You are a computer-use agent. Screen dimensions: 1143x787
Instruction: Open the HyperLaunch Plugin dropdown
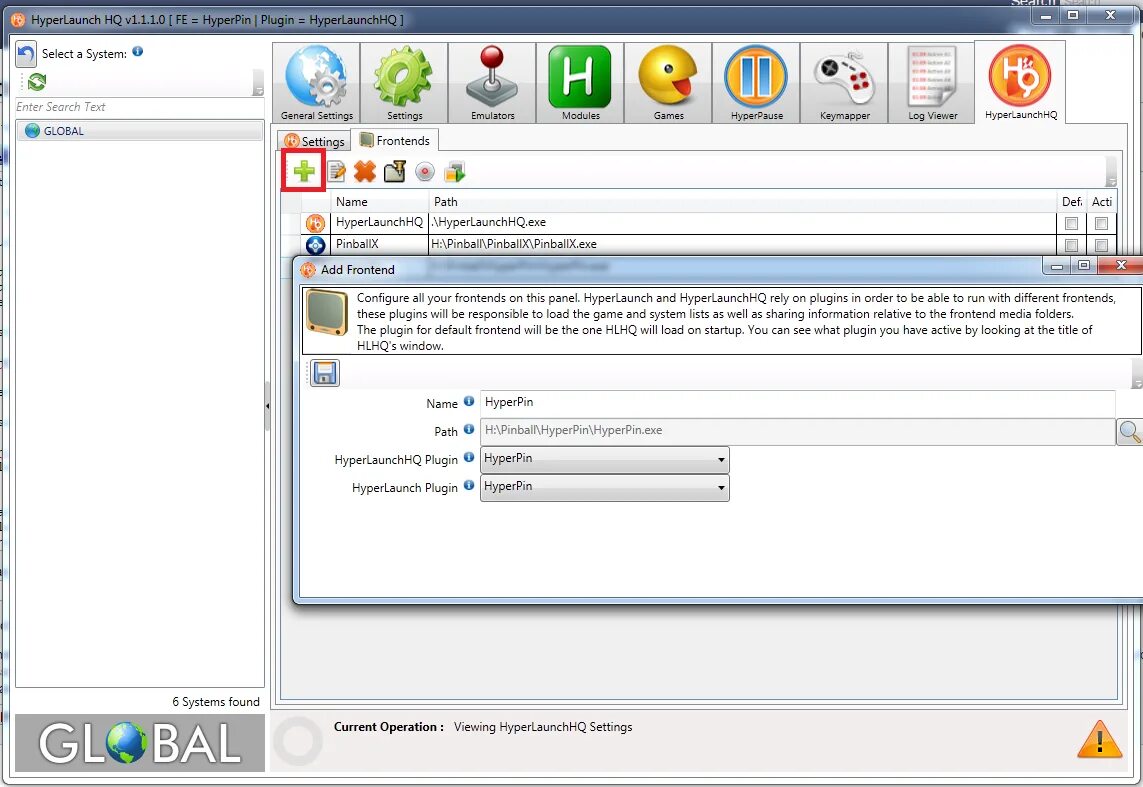coord(604,487)
